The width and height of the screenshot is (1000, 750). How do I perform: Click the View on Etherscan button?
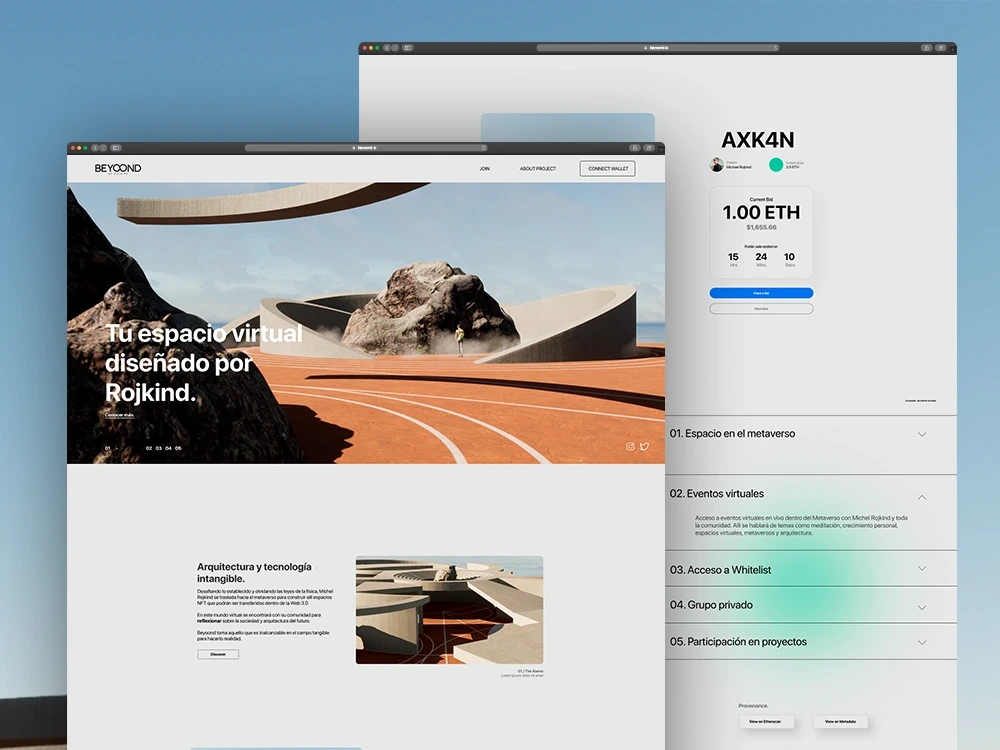[x=766, y=721]
